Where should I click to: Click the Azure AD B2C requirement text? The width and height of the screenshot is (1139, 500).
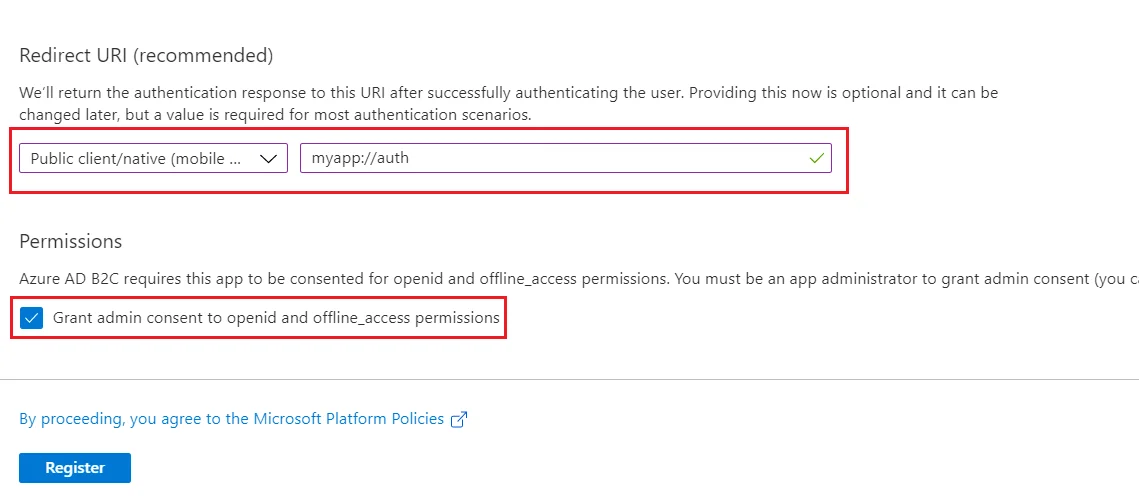[x=579, y=279]
